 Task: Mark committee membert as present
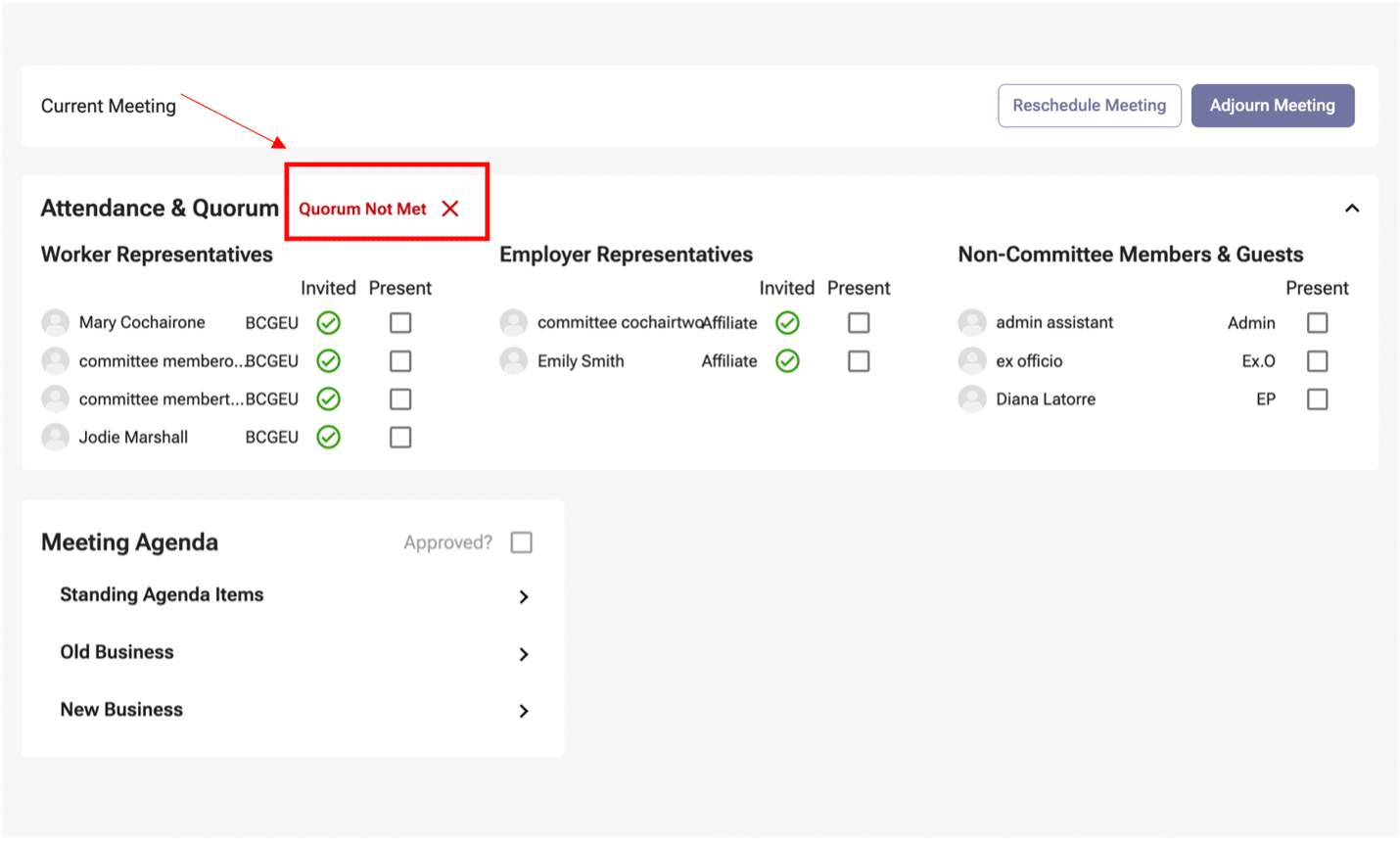400,398
